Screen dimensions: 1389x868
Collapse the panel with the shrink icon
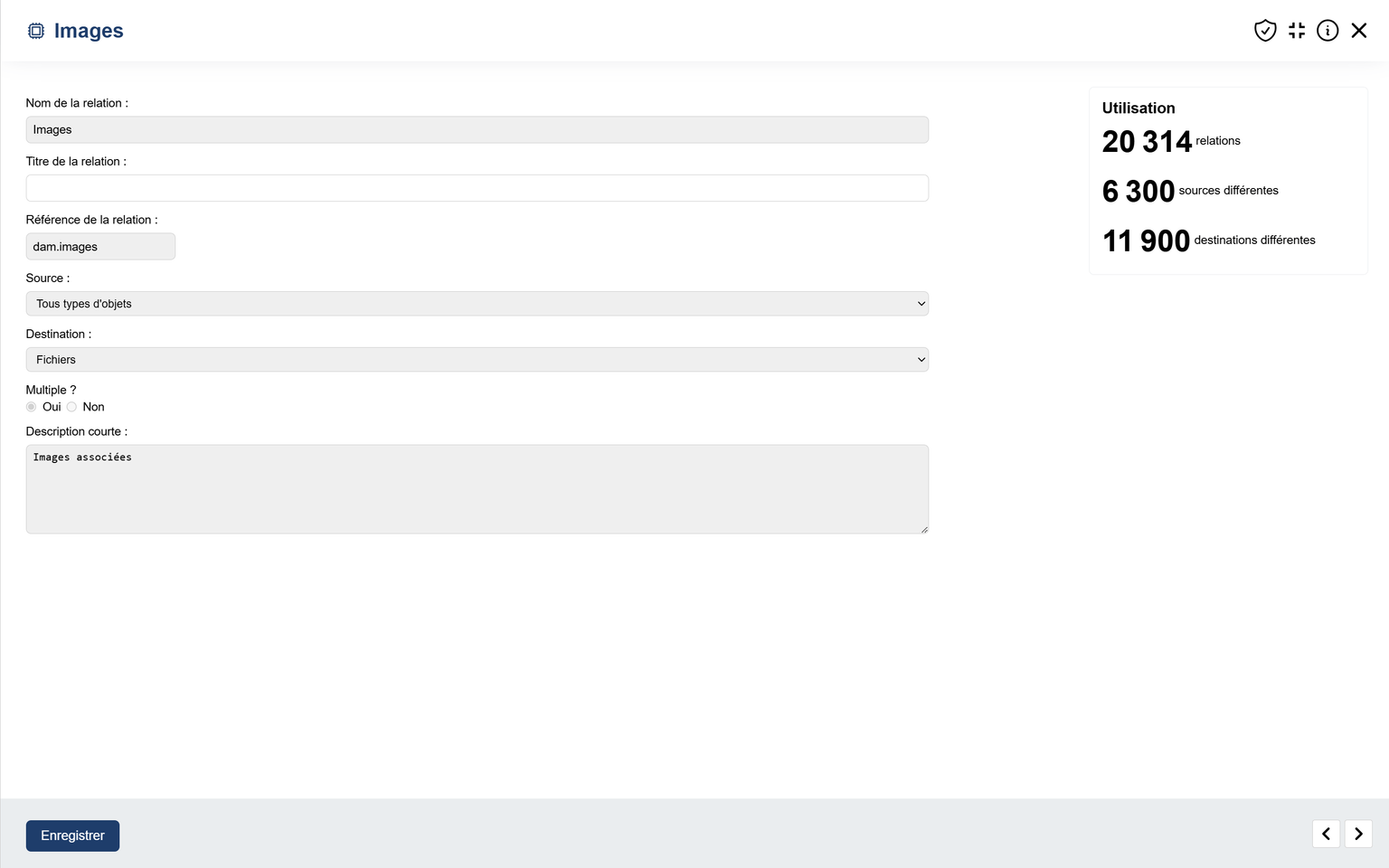1297,31
